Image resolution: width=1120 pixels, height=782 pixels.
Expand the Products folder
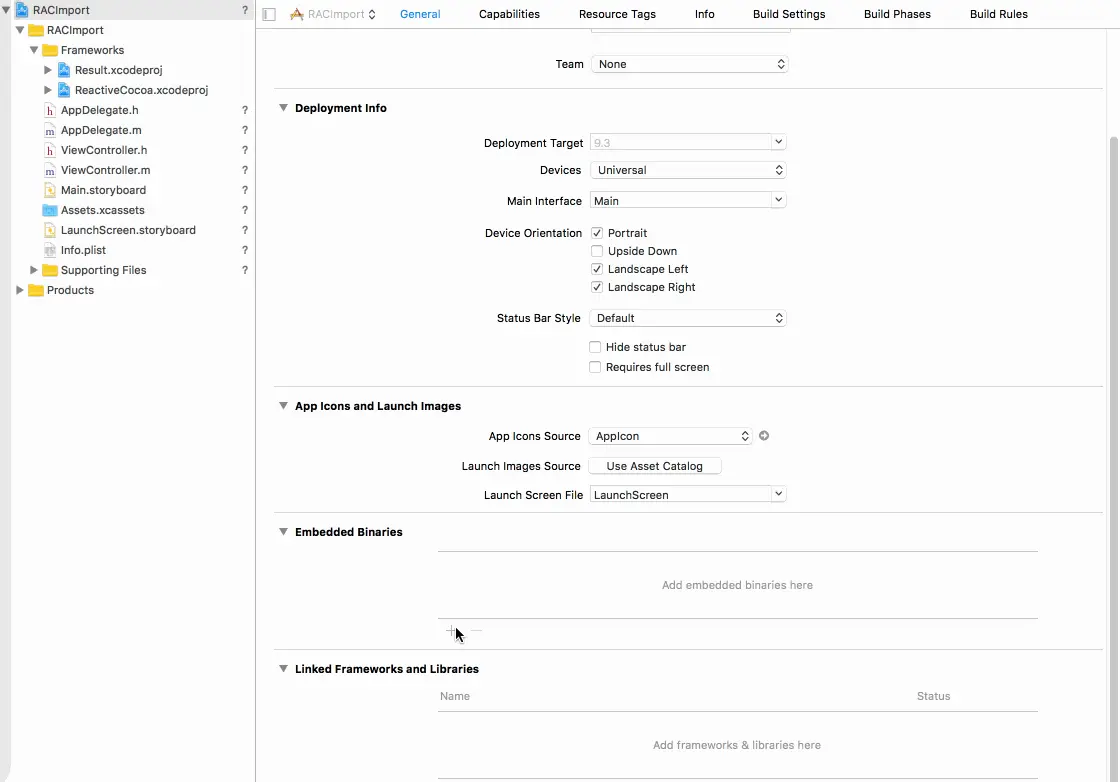click(20, 290)
